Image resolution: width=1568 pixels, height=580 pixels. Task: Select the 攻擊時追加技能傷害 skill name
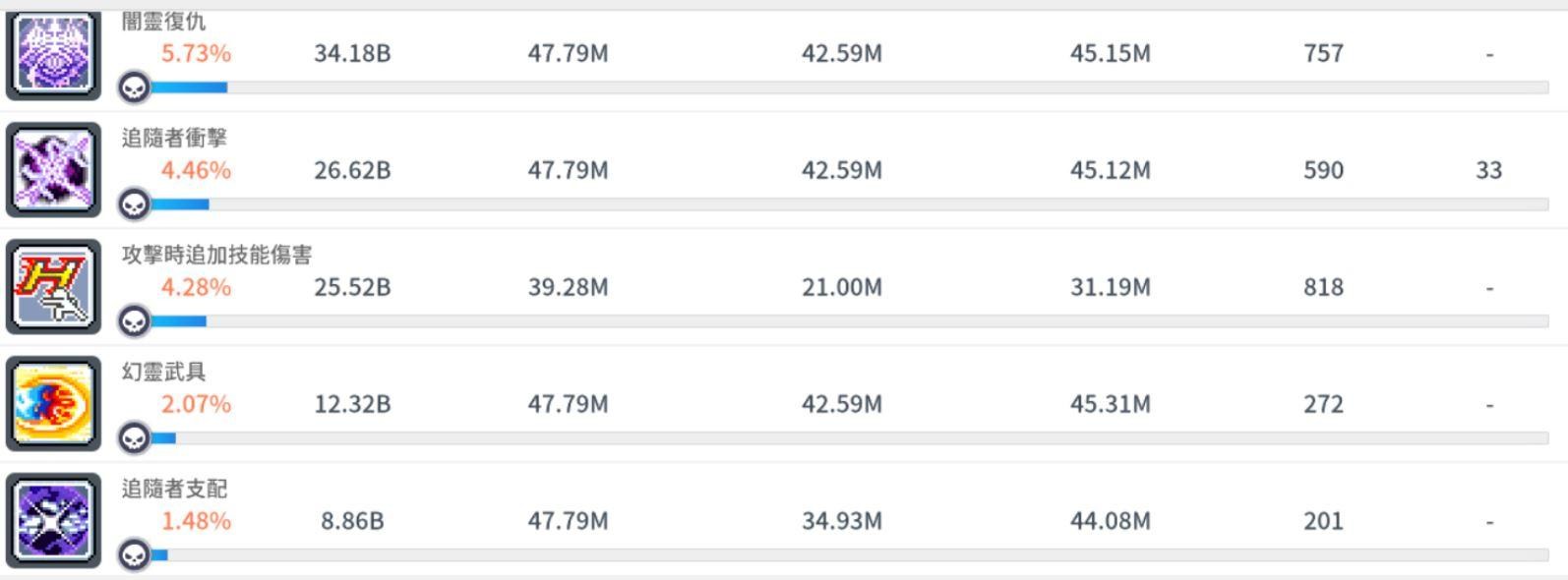pos(216,256)
